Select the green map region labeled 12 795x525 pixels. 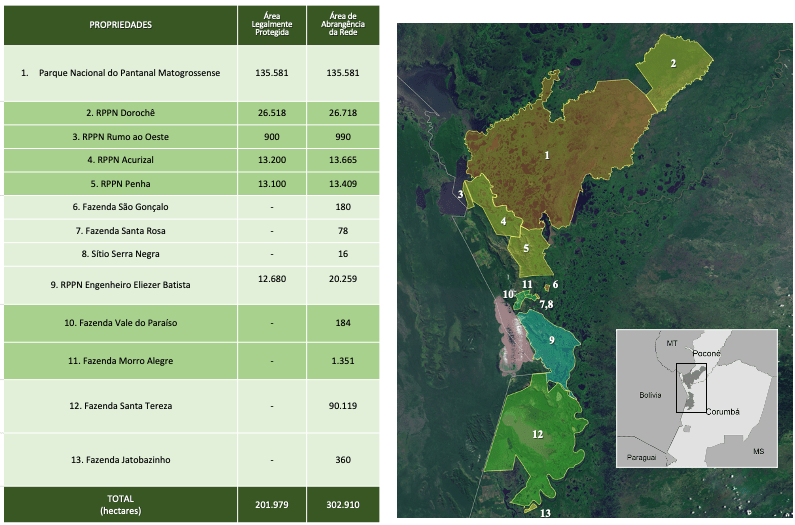pyautogui.click(x=537, y=435)
